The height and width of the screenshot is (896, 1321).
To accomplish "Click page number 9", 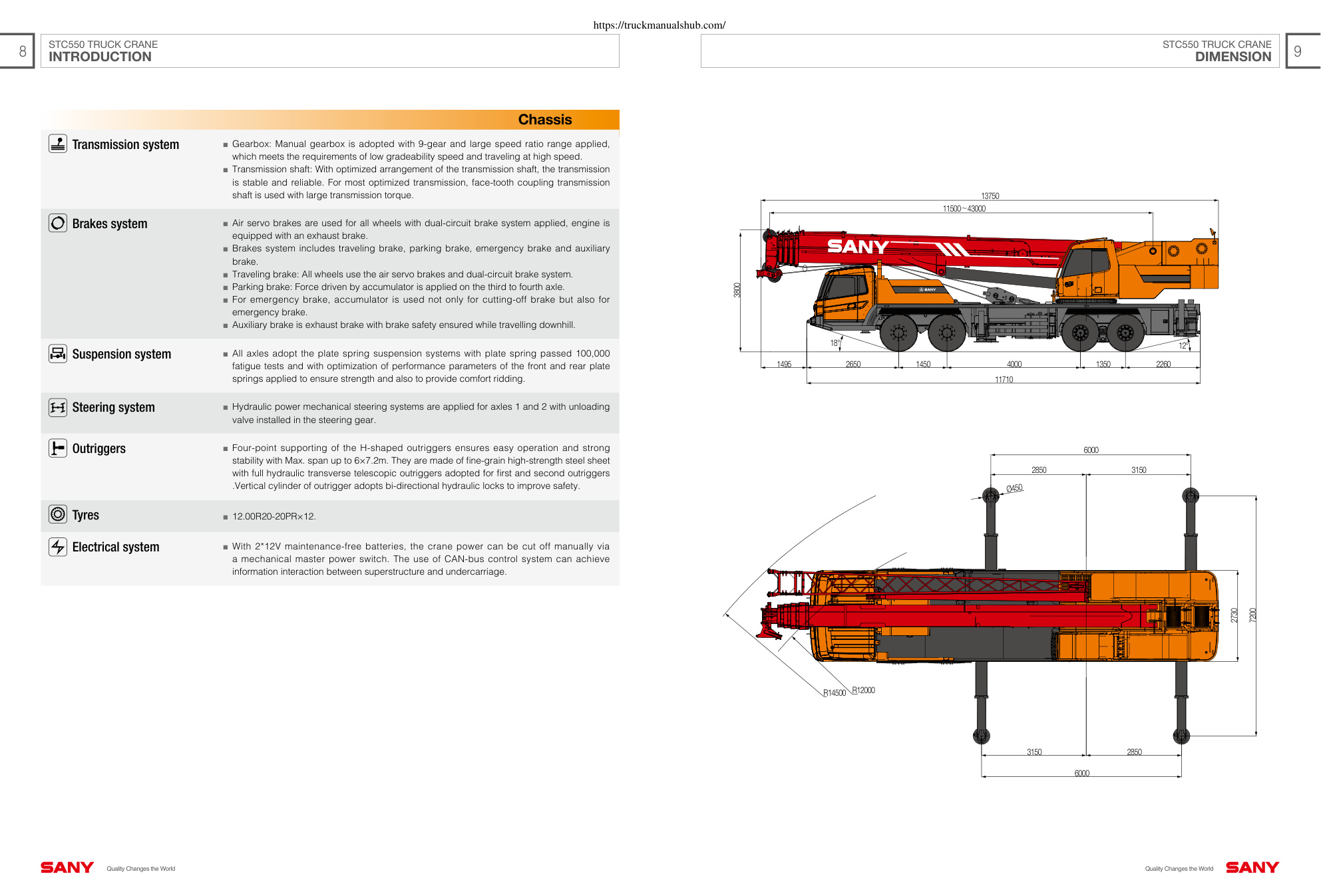I will point(1298,51).
